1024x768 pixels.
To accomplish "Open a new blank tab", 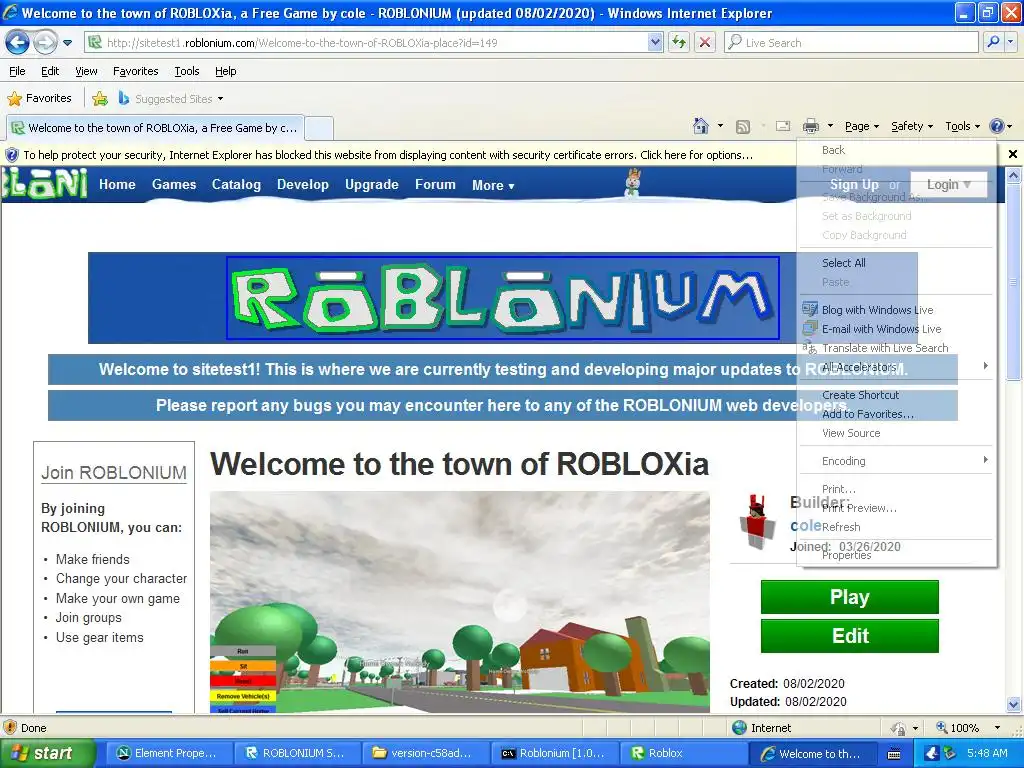I will point(319,128).
